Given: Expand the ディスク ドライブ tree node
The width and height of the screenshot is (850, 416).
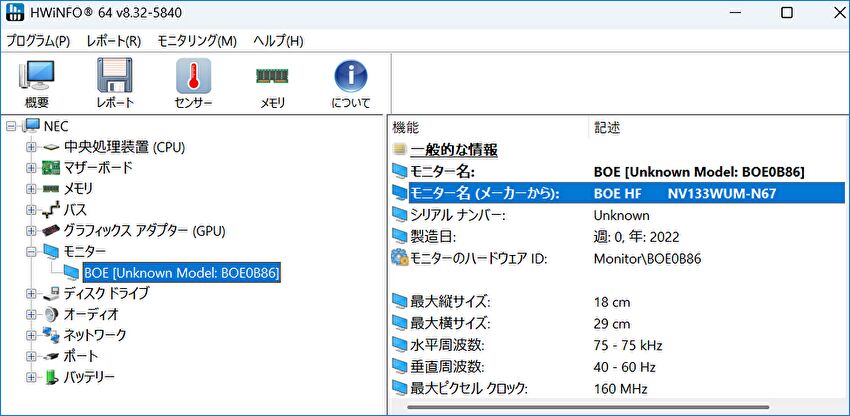Looking at the screenshot, I should 31,293.
